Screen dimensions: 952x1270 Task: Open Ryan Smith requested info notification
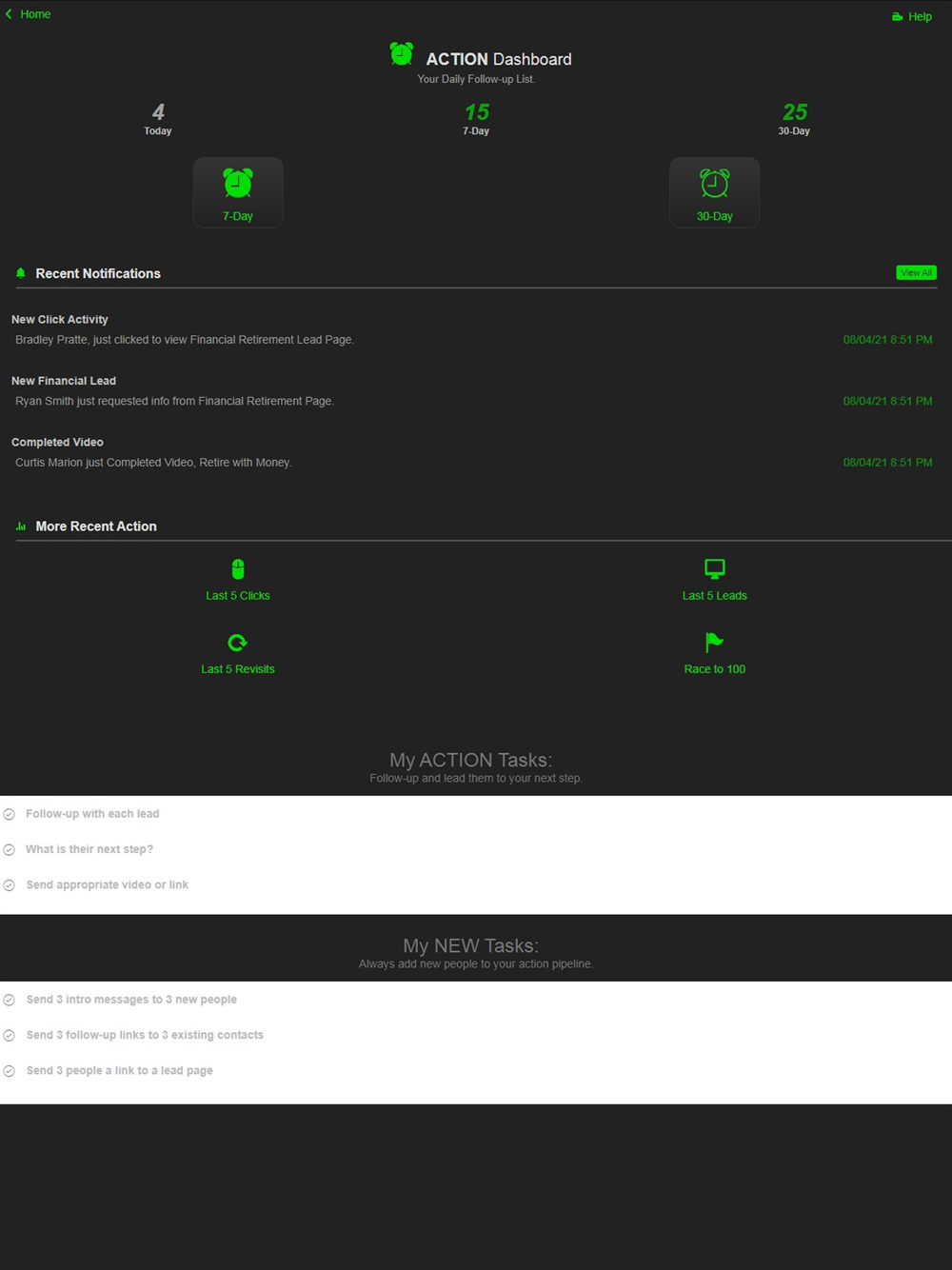click(x=174, y=401)
